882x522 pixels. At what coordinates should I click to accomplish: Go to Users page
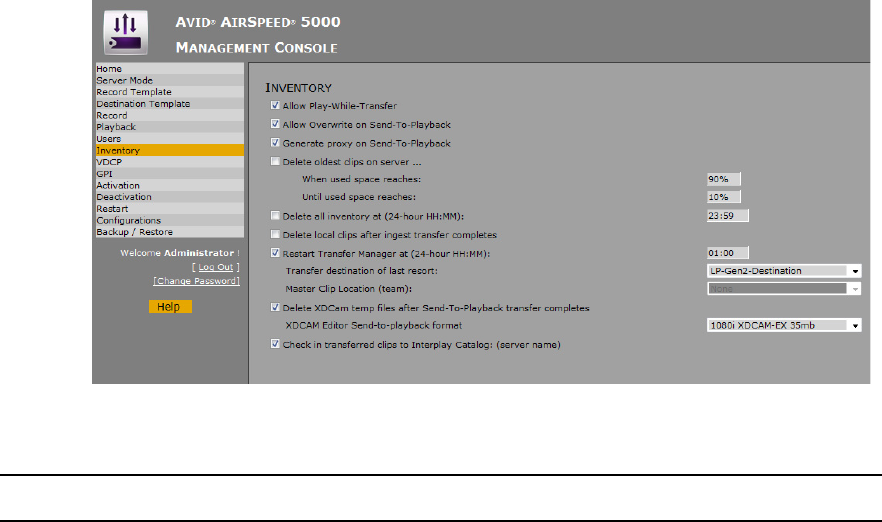click(x=170, y=139)
